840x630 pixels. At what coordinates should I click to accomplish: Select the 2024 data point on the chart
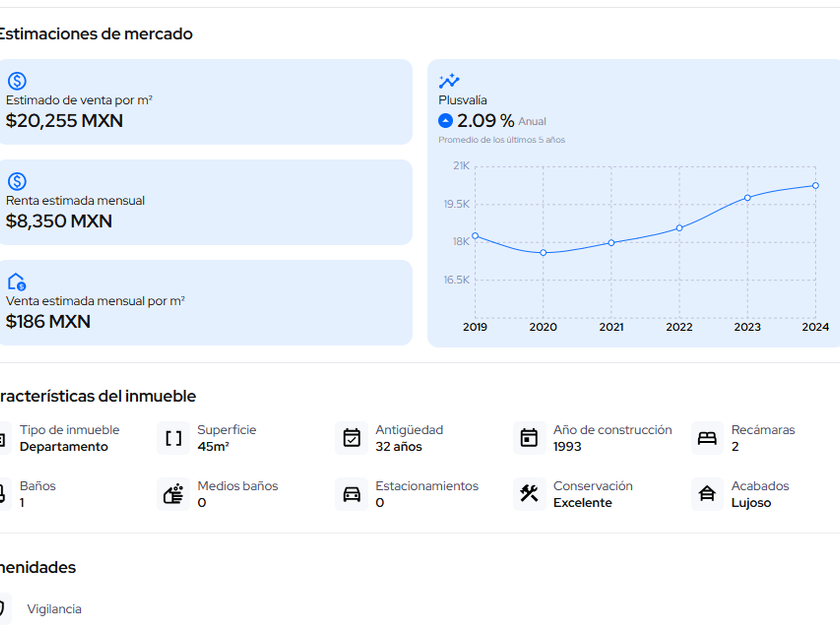(815, 185)
